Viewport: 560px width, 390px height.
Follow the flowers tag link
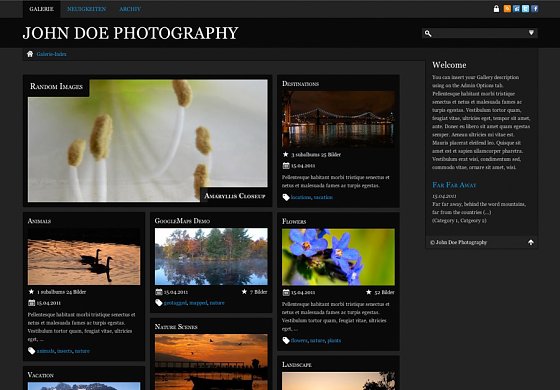(x=299, y=340)
